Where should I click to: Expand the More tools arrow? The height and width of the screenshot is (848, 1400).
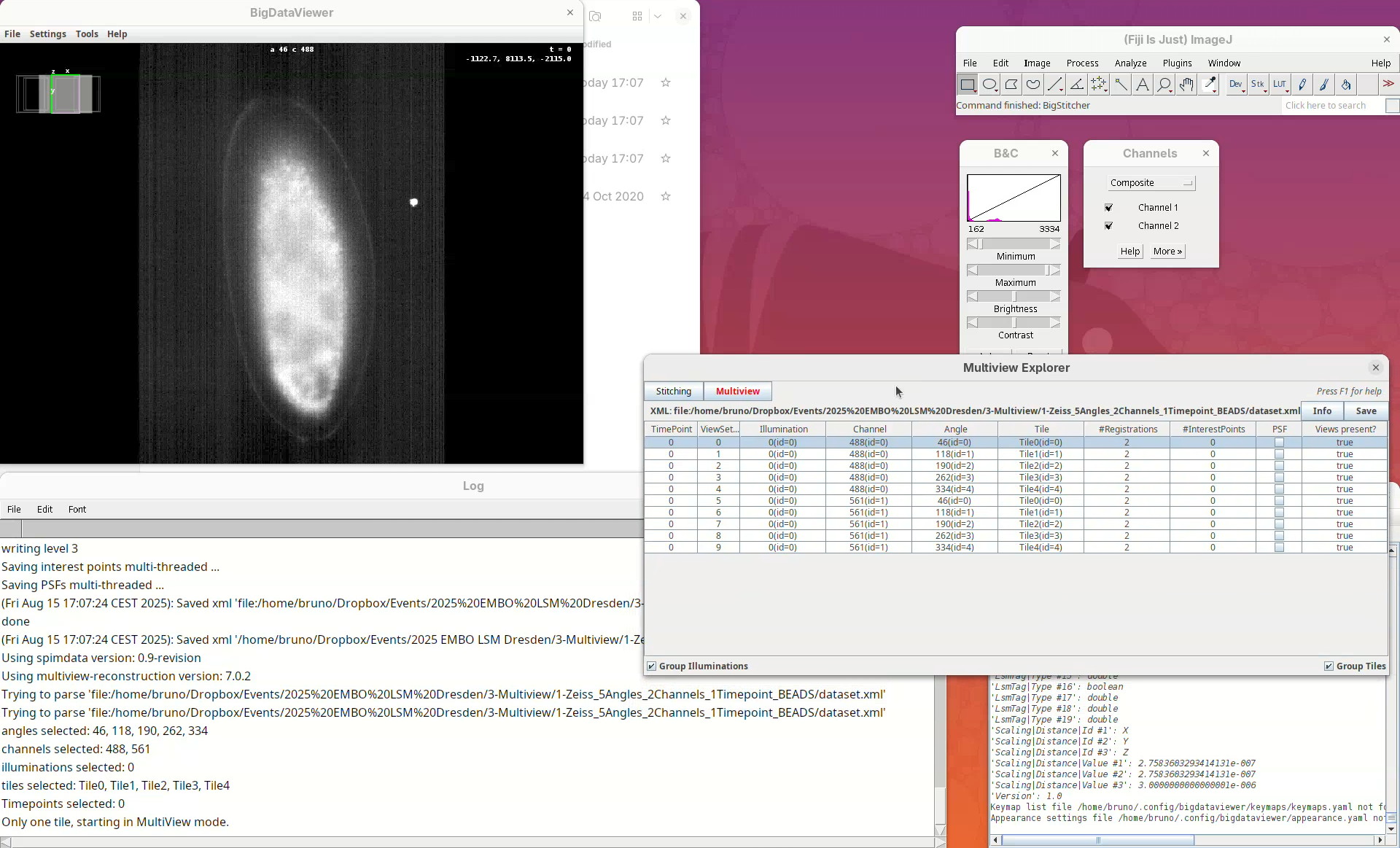[x=1388, y=85]
